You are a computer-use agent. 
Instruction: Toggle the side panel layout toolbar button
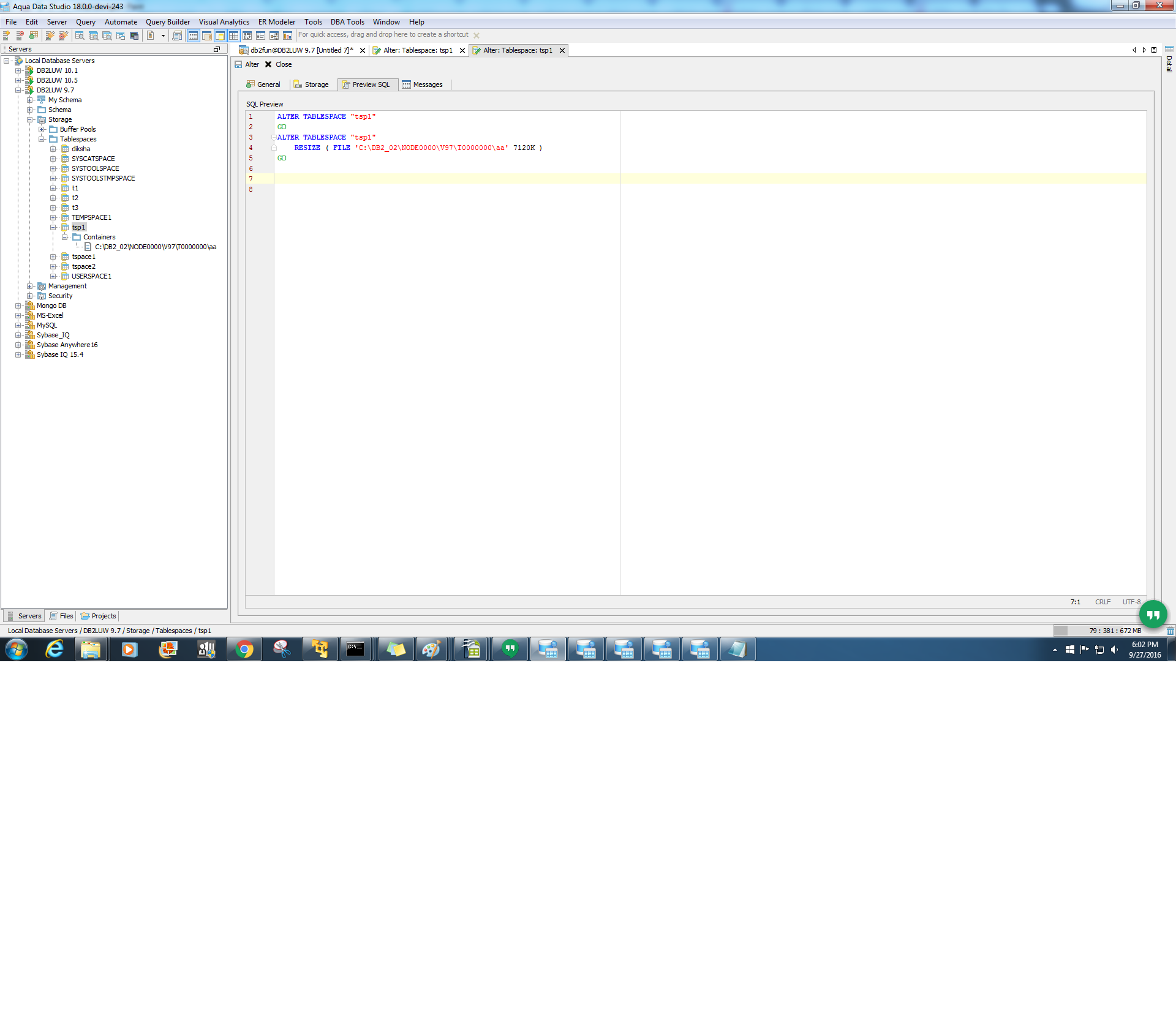tap(207, 36)
